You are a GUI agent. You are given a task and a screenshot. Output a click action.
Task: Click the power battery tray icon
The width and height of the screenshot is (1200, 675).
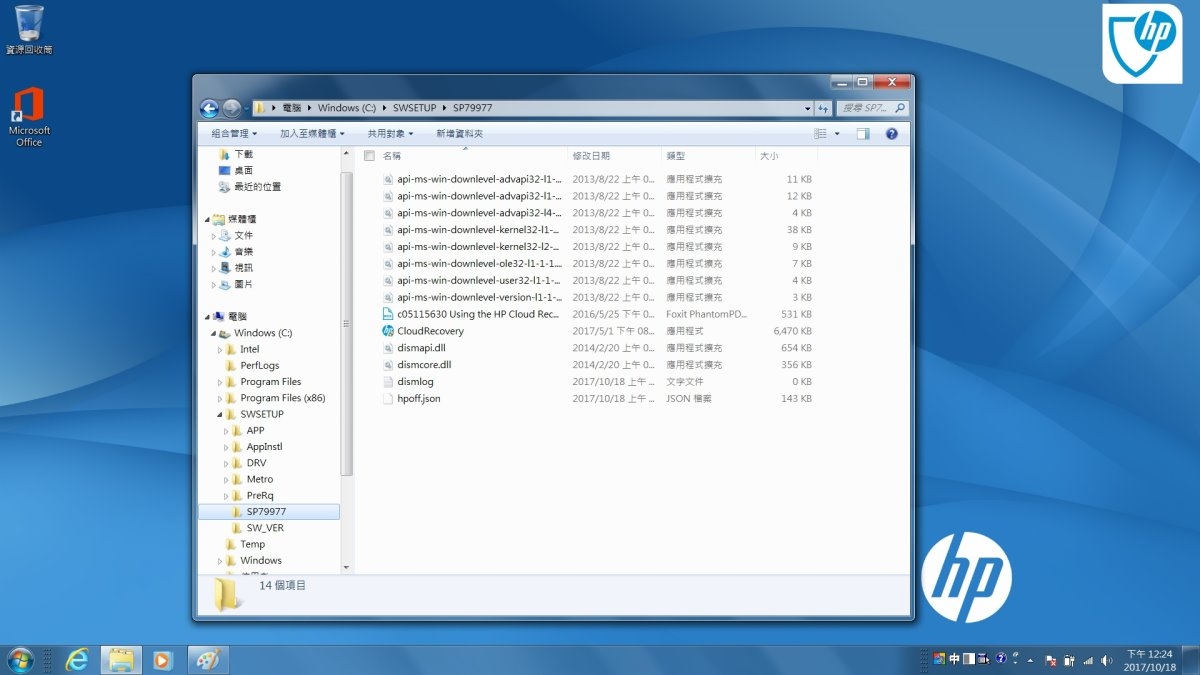tap(1069, 660)
